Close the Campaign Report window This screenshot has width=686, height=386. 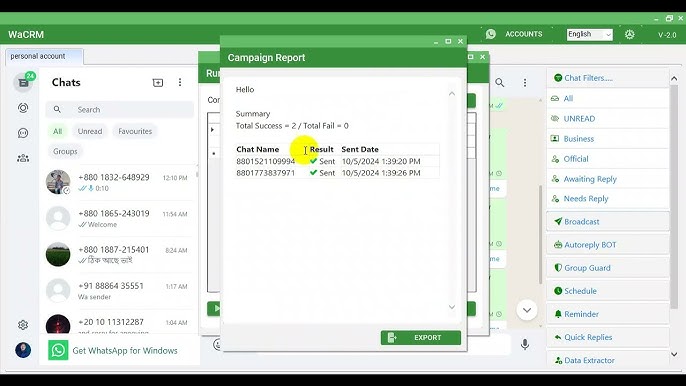click(x=460, y=41)
